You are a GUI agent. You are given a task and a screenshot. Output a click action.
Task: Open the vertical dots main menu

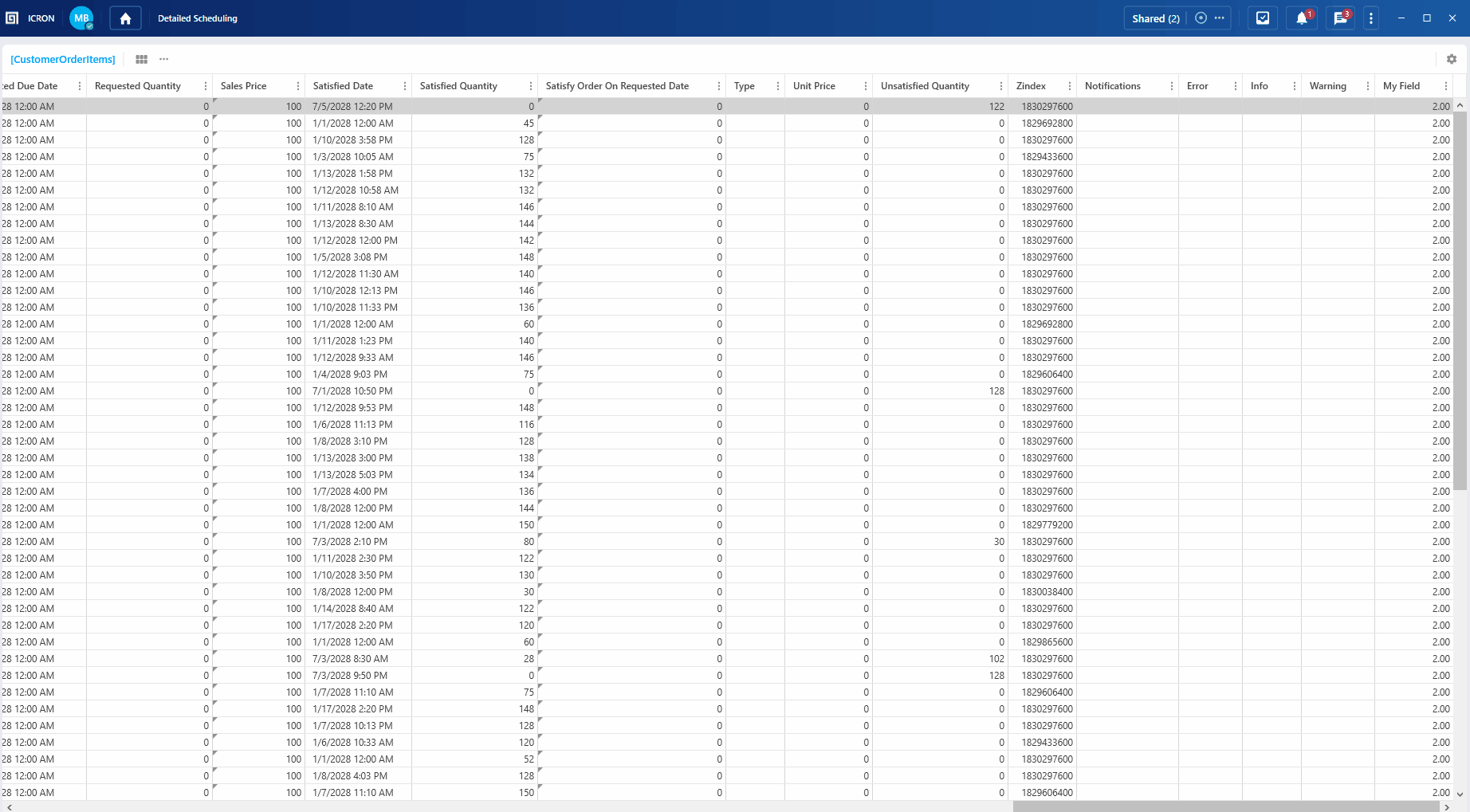[x=1371, y=18]
